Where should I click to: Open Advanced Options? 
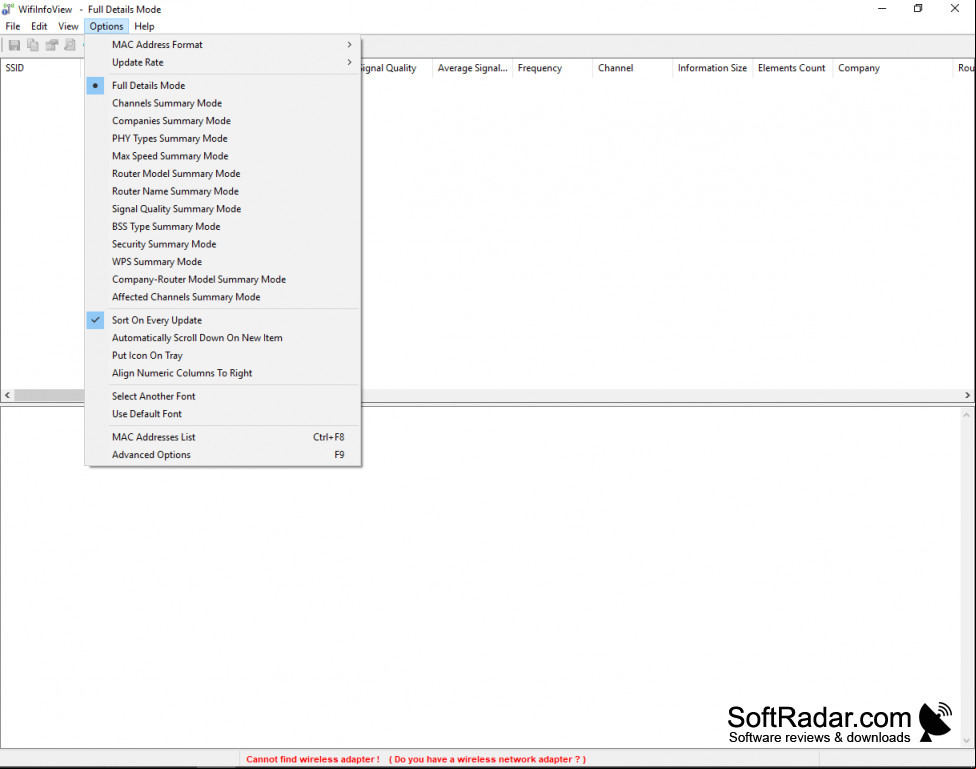coord(223,455)
